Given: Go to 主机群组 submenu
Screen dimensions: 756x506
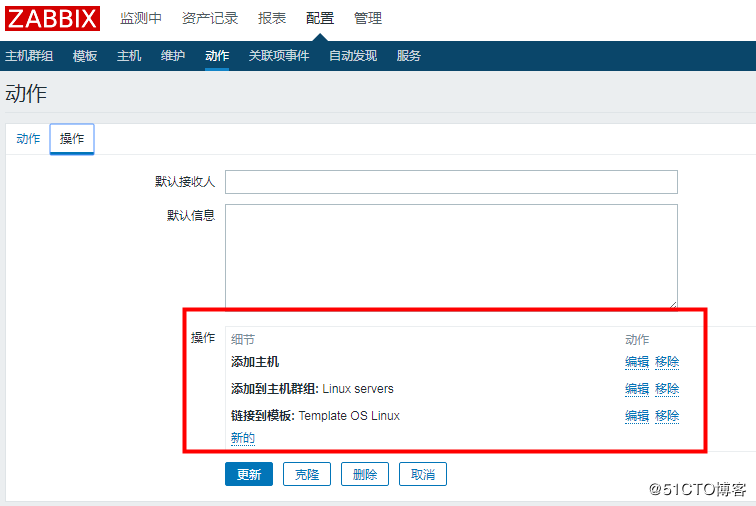Looking at the screenshot, I should coord(29,56).
